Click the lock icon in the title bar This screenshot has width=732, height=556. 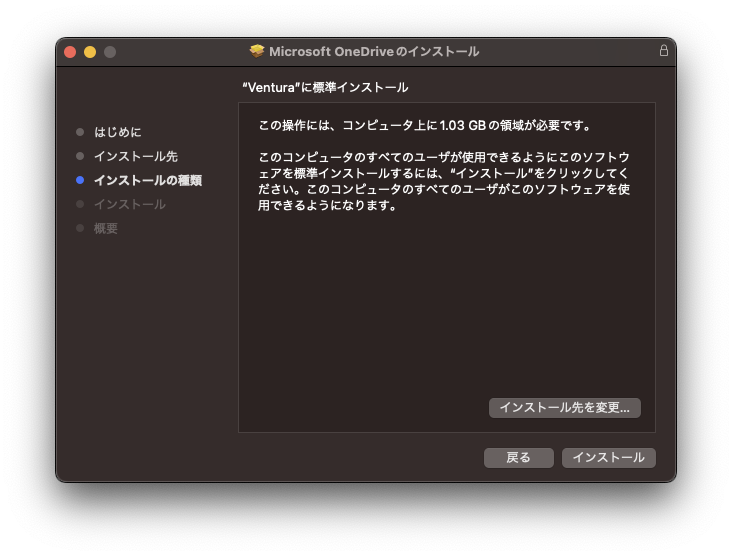663,50
